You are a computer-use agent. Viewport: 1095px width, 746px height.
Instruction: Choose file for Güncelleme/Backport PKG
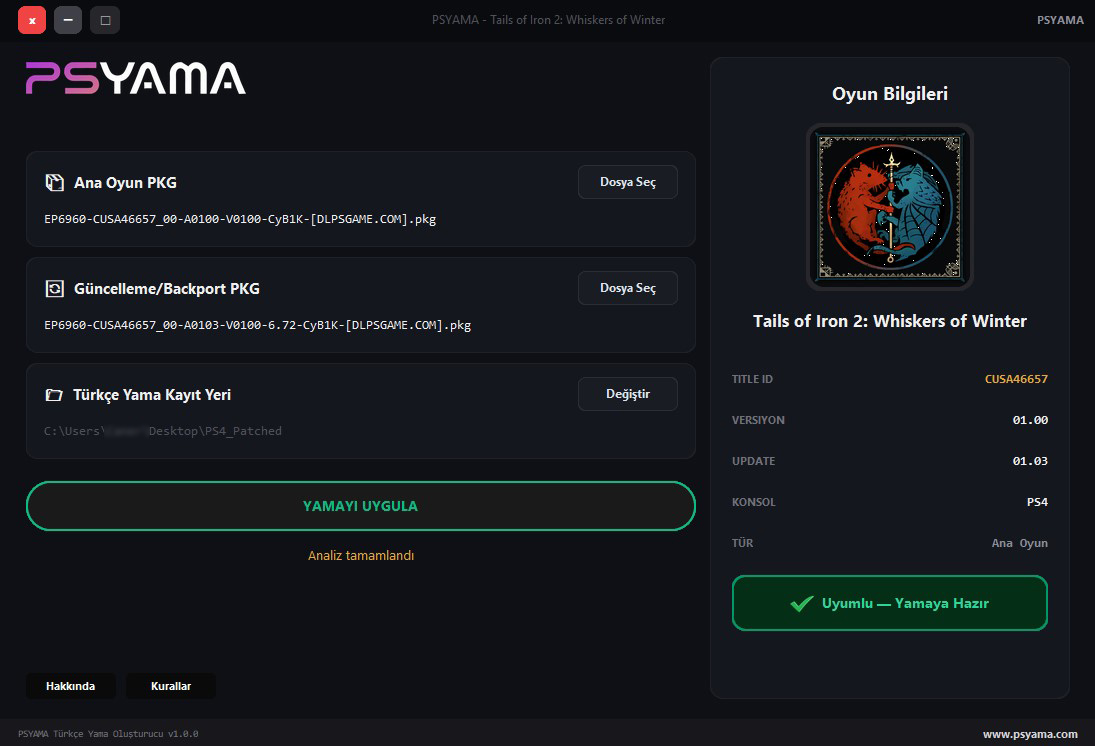tap(627, 288)
